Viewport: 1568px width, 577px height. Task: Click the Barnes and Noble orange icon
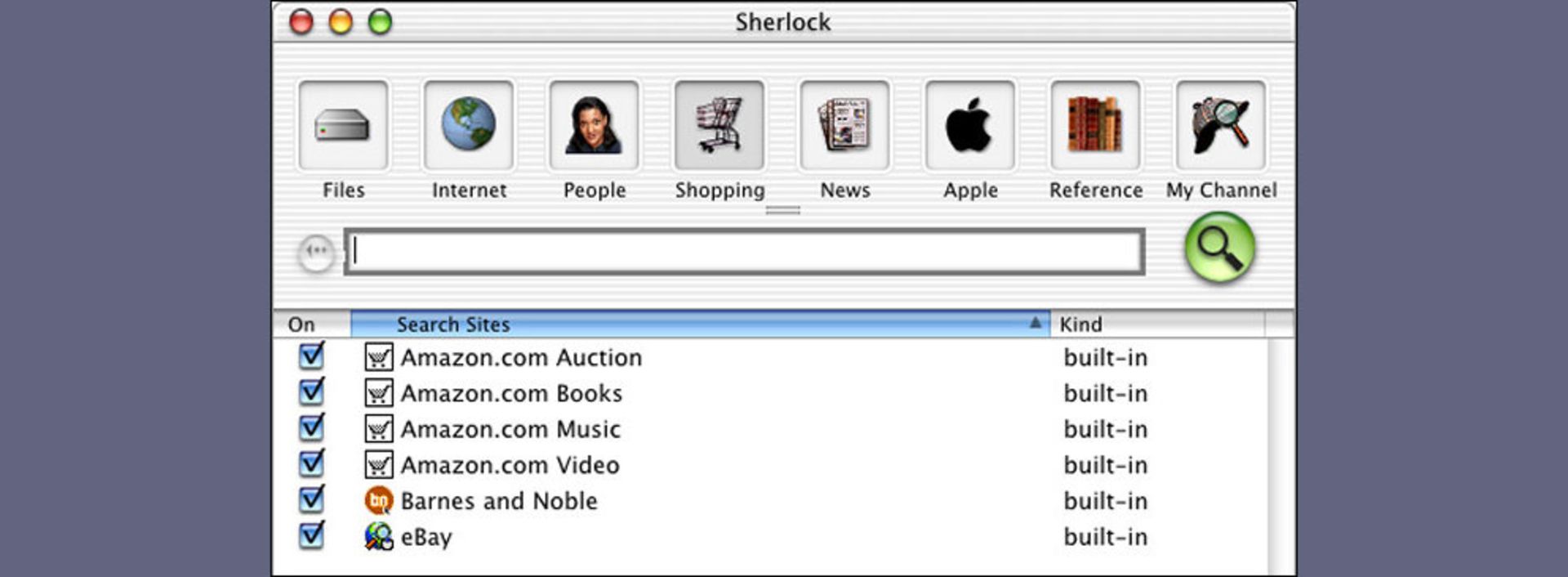(x=379, y=501)
